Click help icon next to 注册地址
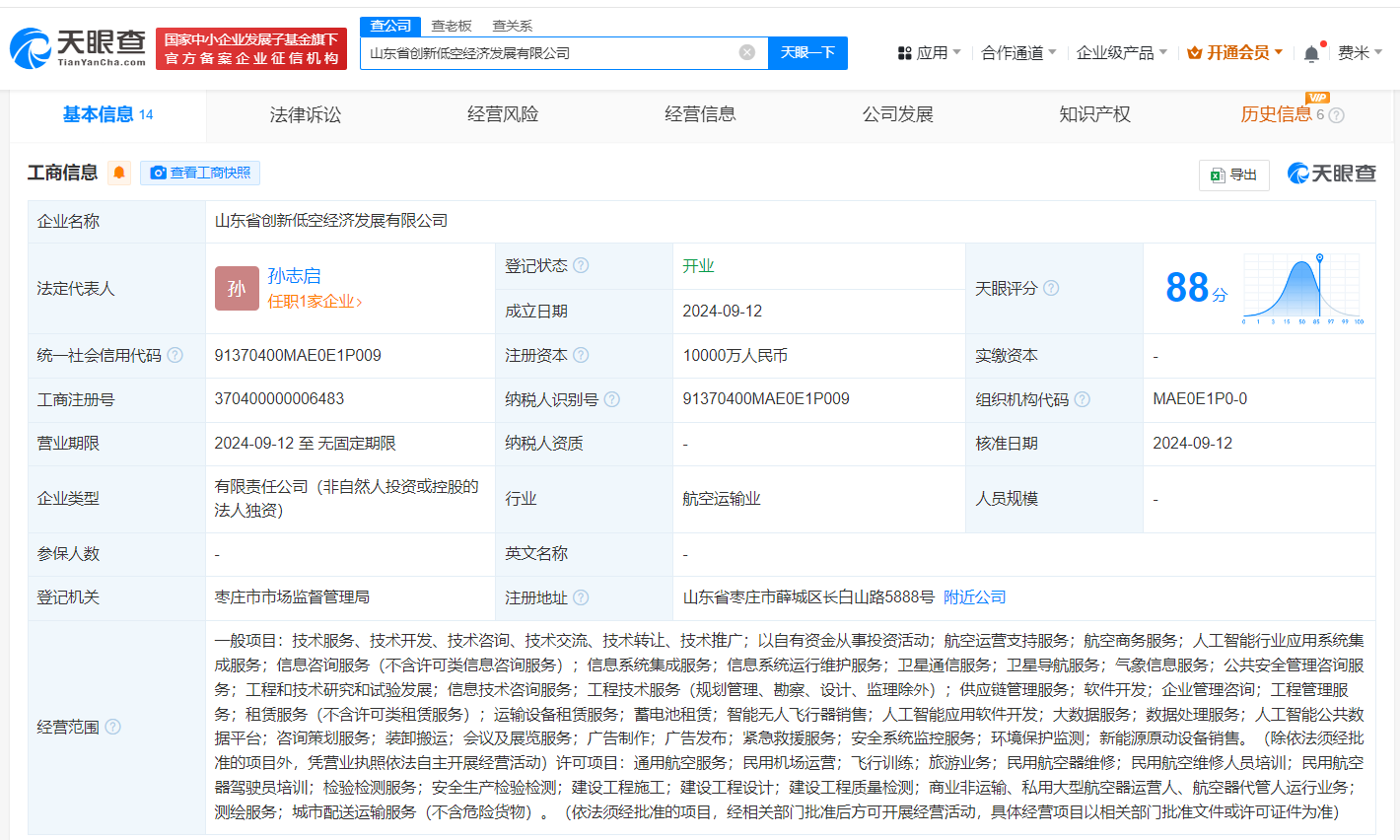The height and width of the screenshot is (840, 1400). point(581,597)
